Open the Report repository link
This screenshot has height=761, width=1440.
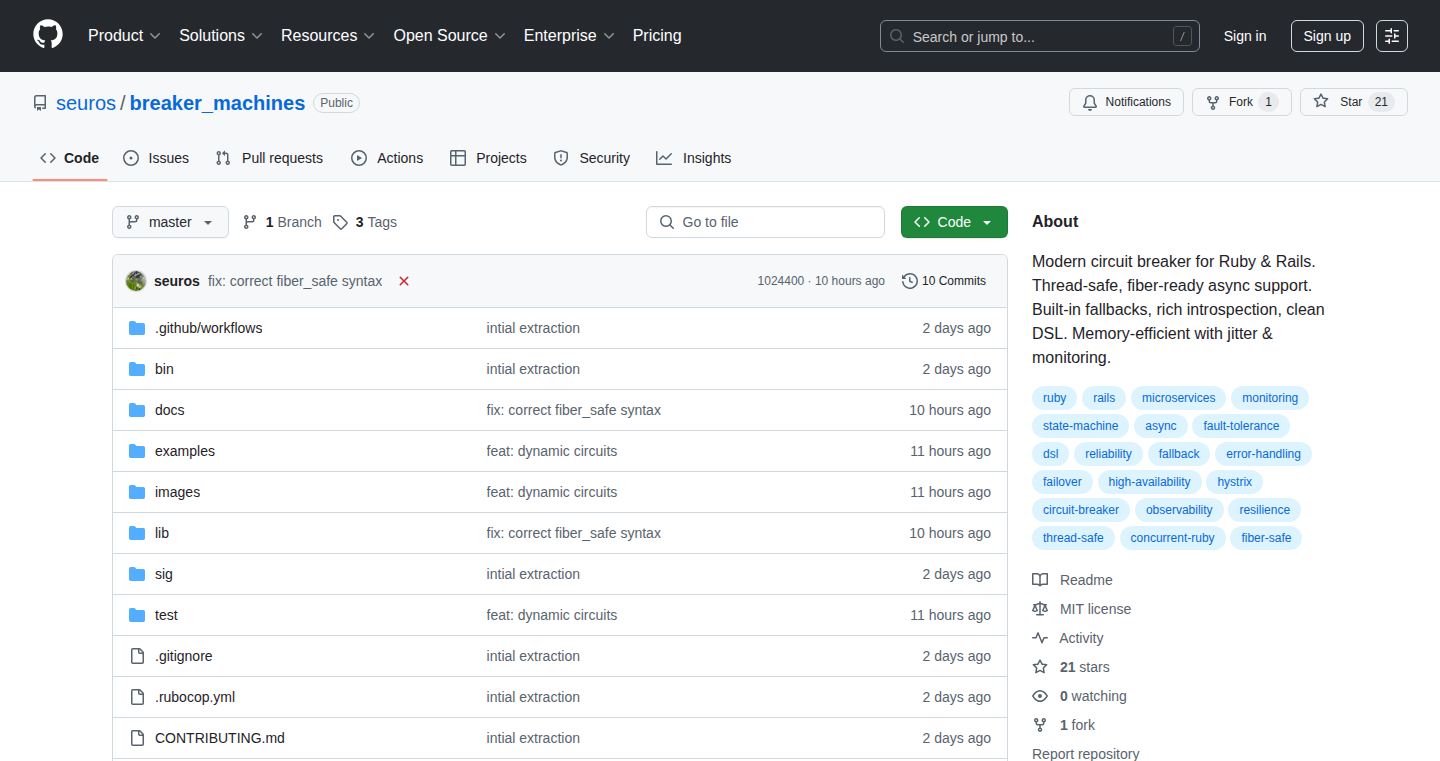click(x=1085, y=754)
